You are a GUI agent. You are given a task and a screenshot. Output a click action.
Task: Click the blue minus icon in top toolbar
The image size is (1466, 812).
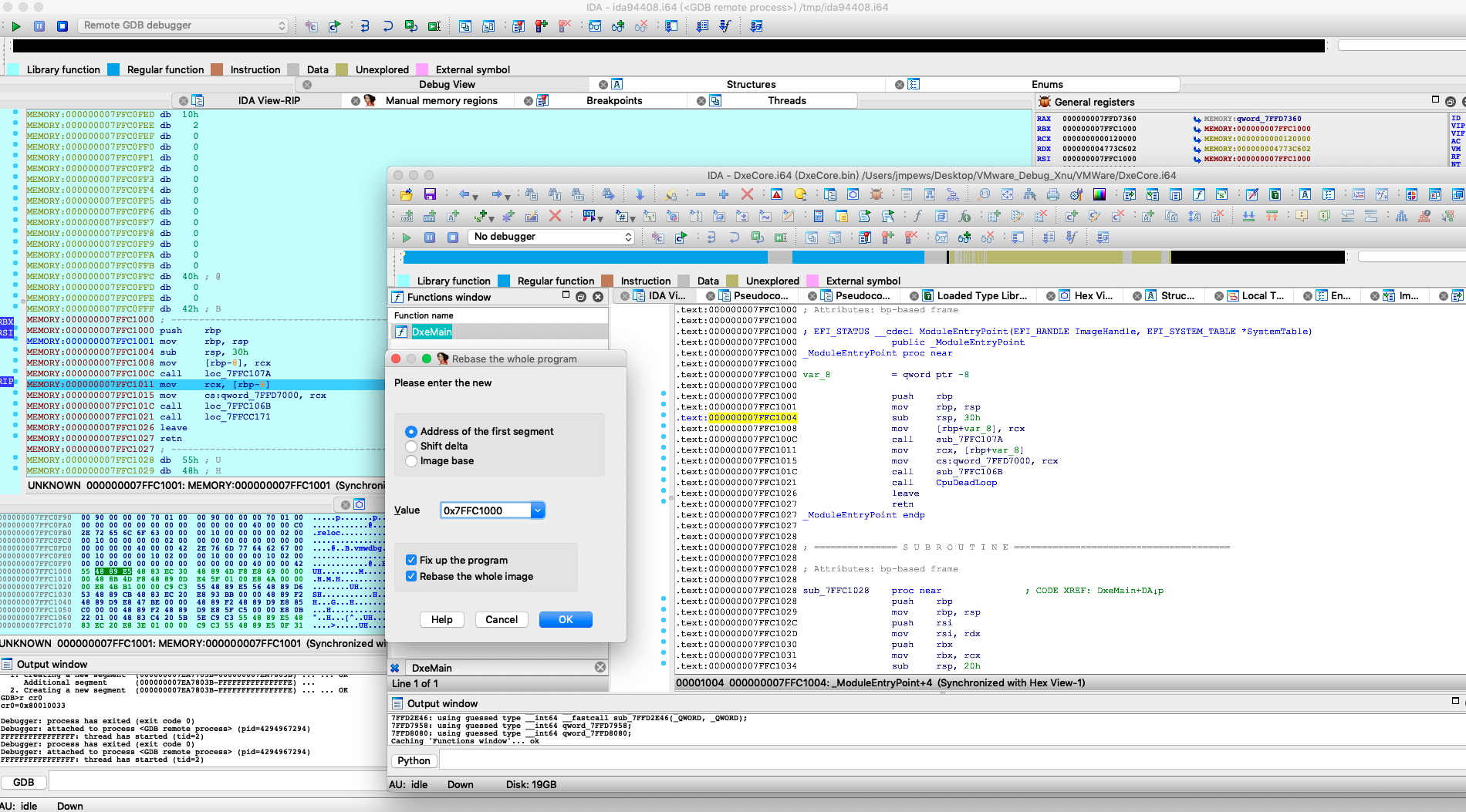pyautogui.click(x=701, y=194)
